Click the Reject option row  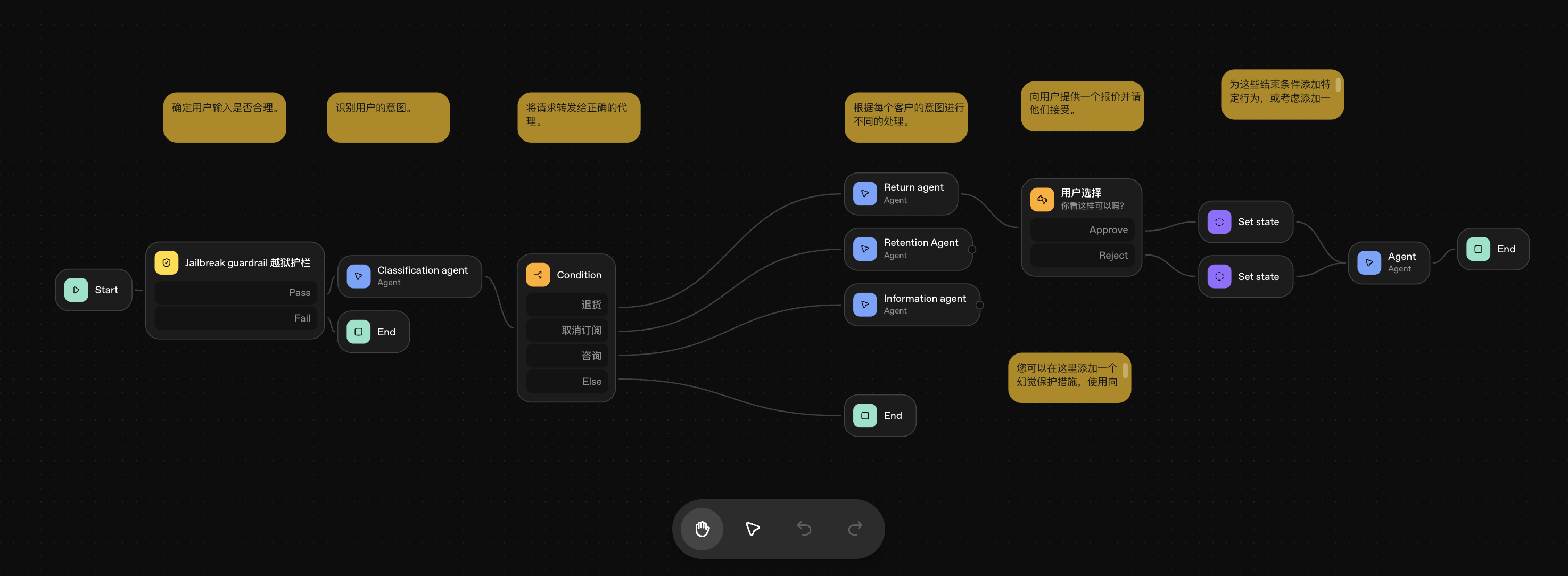1082,255
